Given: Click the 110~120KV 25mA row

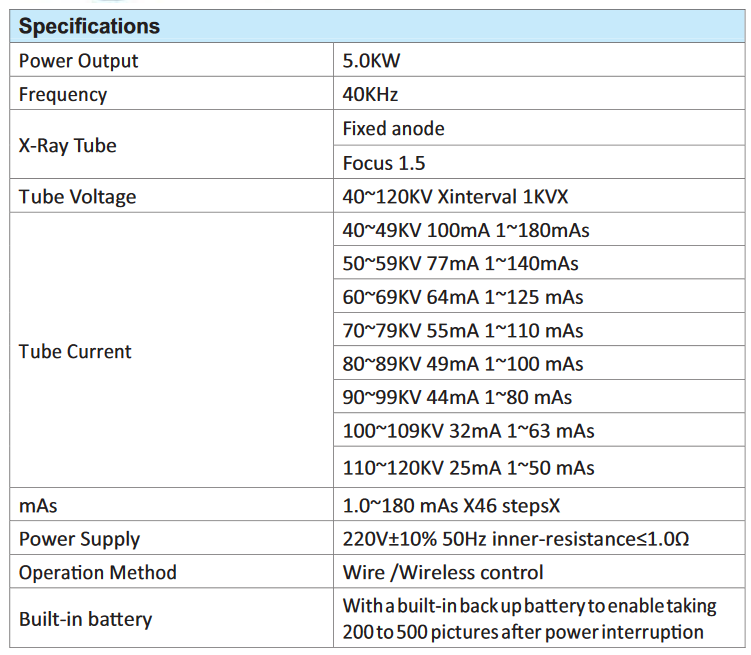Looking at the screenshot, I should click(468, 468).
